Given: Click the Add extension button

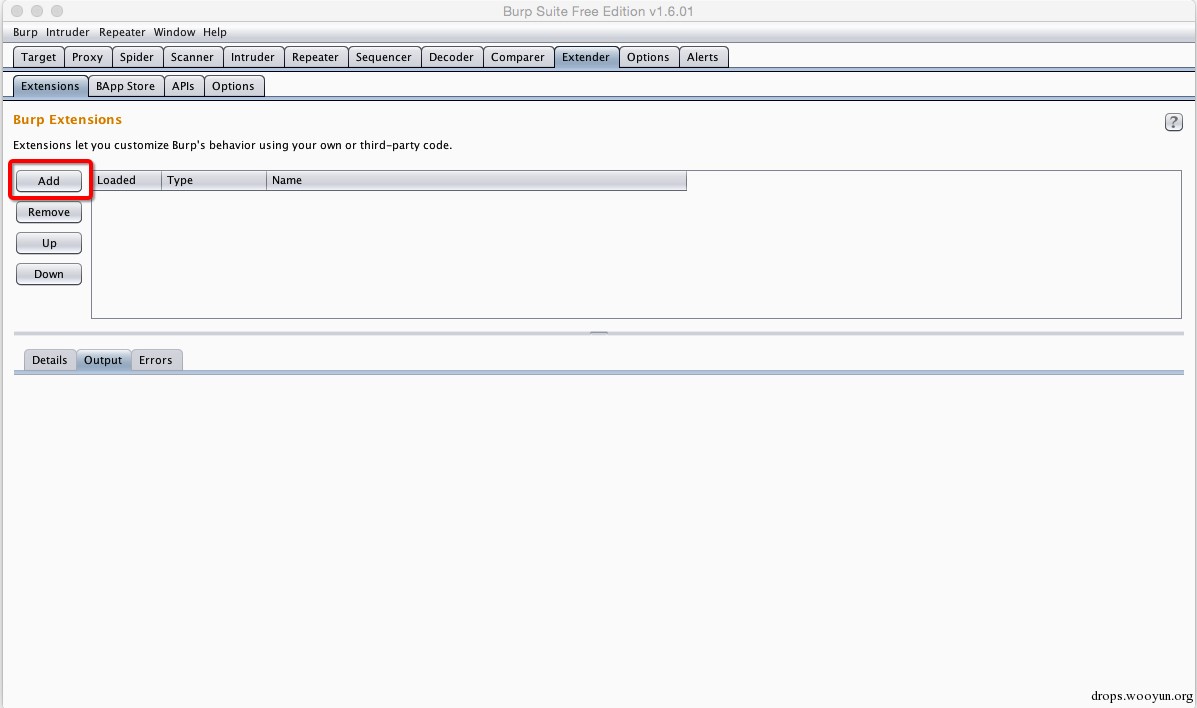Looking at the screenshot, I should tap(49, 181).
